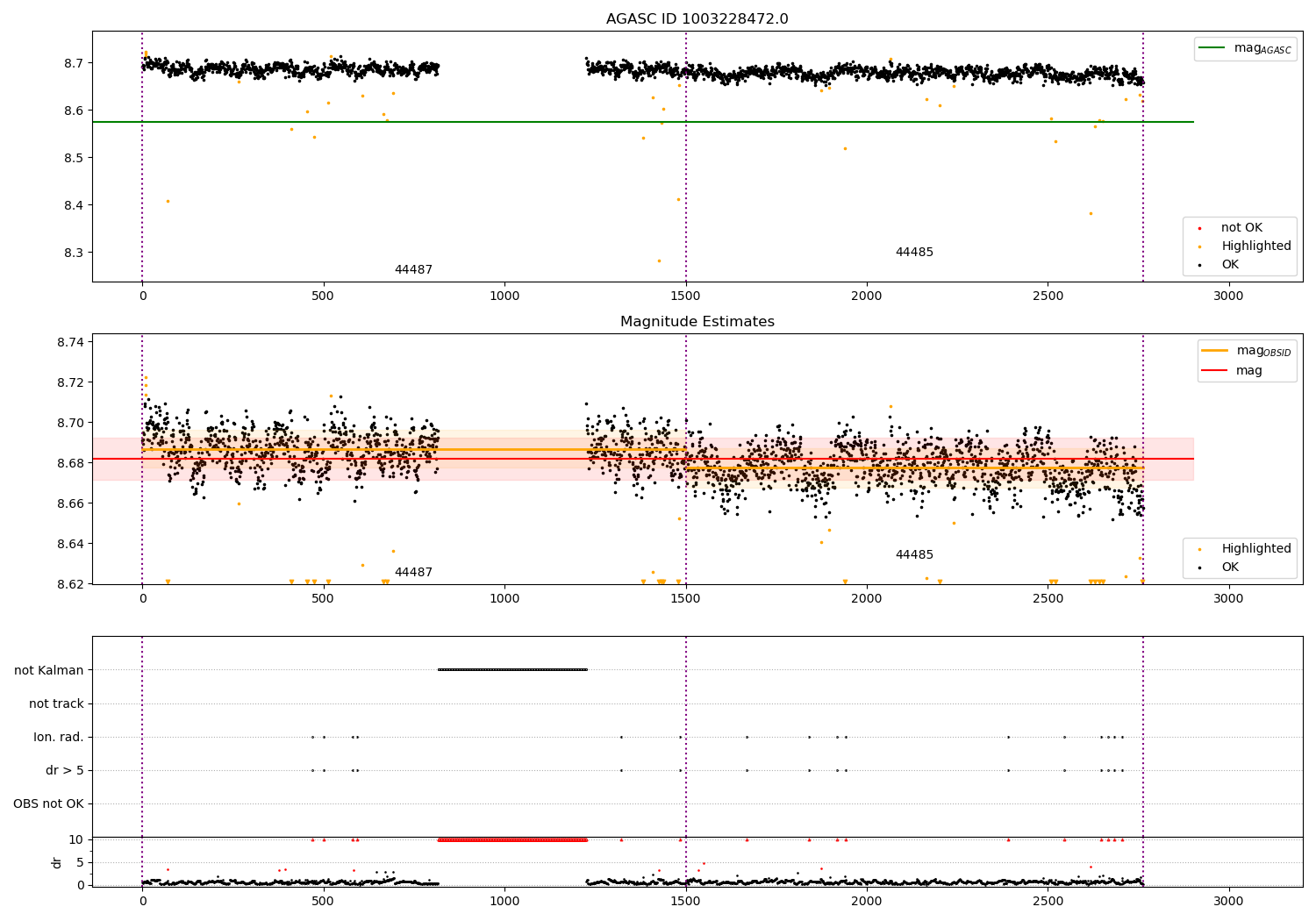1316x921 pixels.
Task: Click the 1000 x-tick under the top plot
Action: coord(504,296)
